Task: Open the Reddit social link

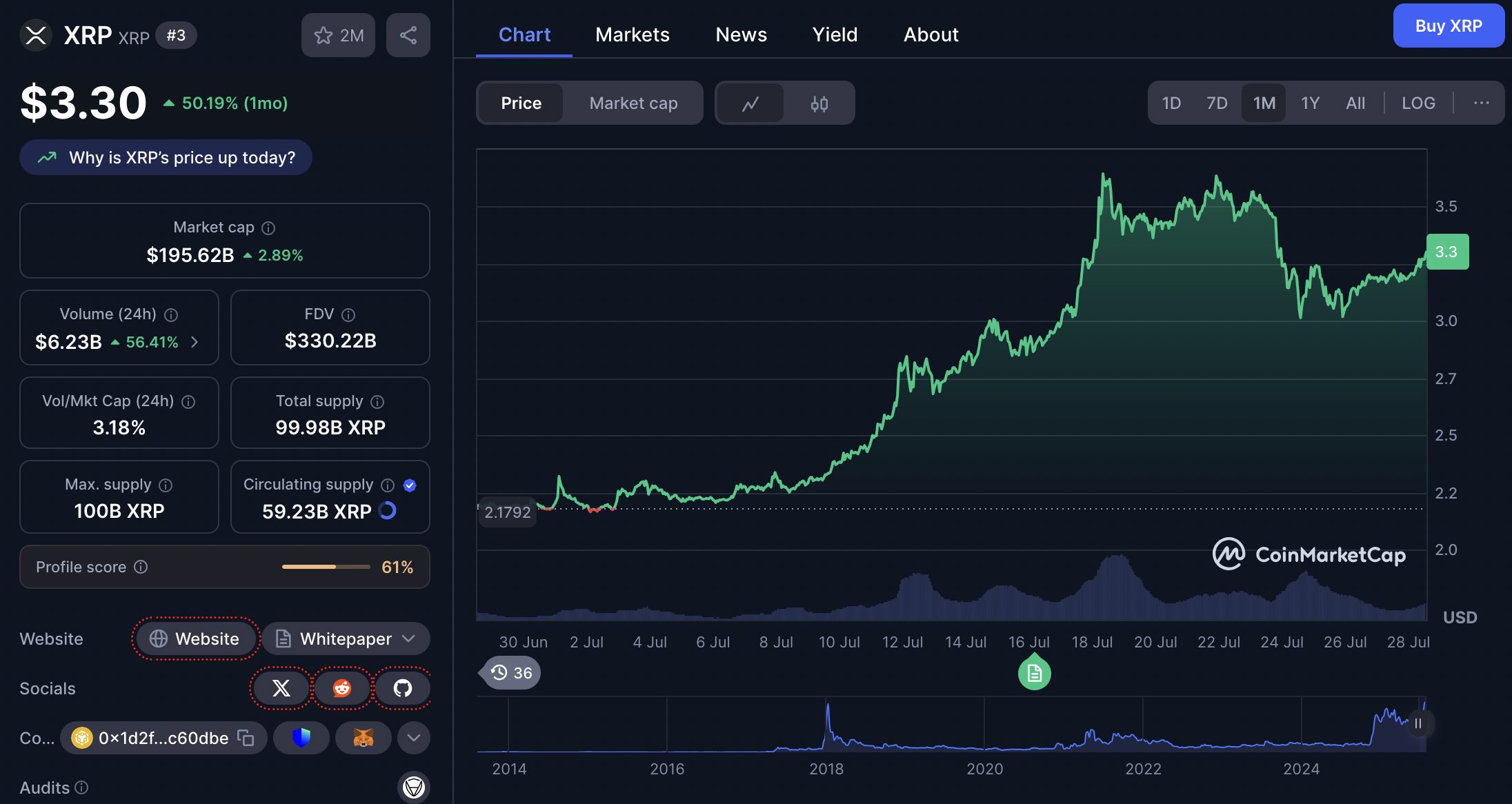Action: click(341, 687)
